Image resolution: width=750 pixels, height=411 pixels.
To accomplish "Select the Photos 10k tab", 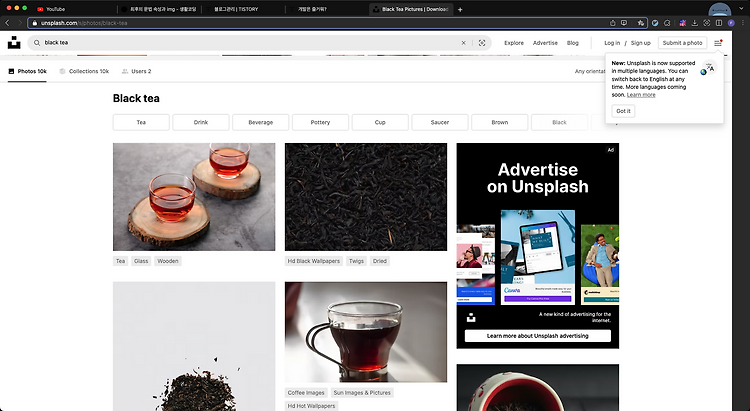I will pos(27,71).
